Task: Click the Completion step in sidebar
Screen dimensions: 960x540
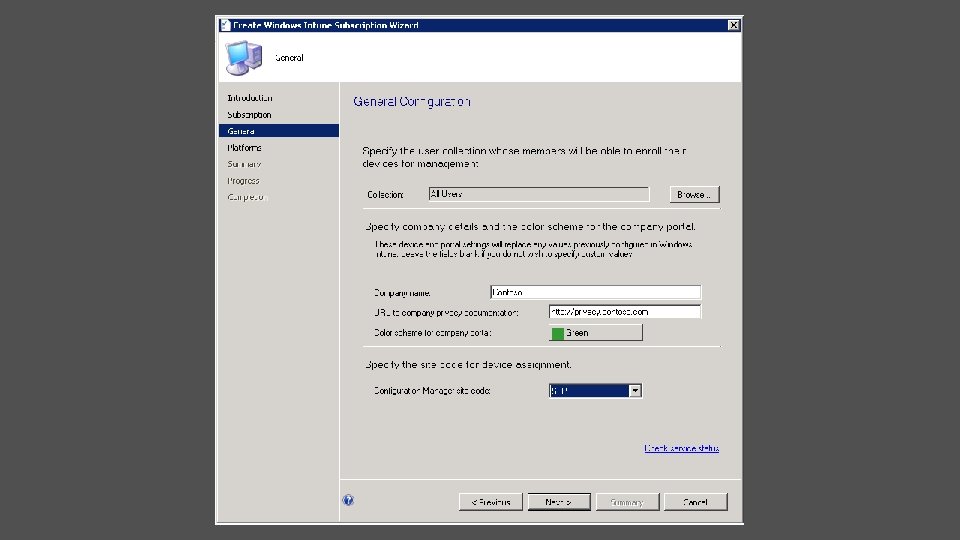Action: coord(247,197)
